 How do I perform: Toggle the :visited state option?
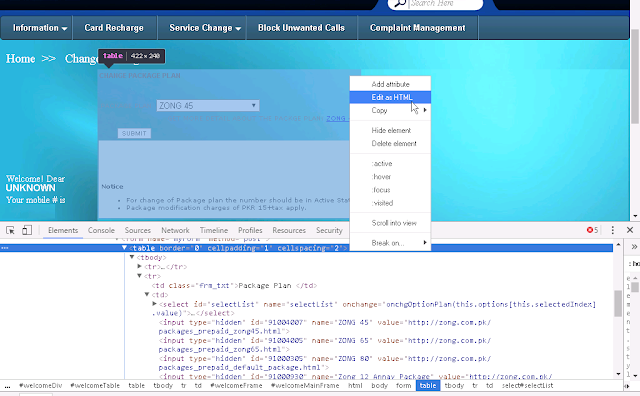click(390, 203)
